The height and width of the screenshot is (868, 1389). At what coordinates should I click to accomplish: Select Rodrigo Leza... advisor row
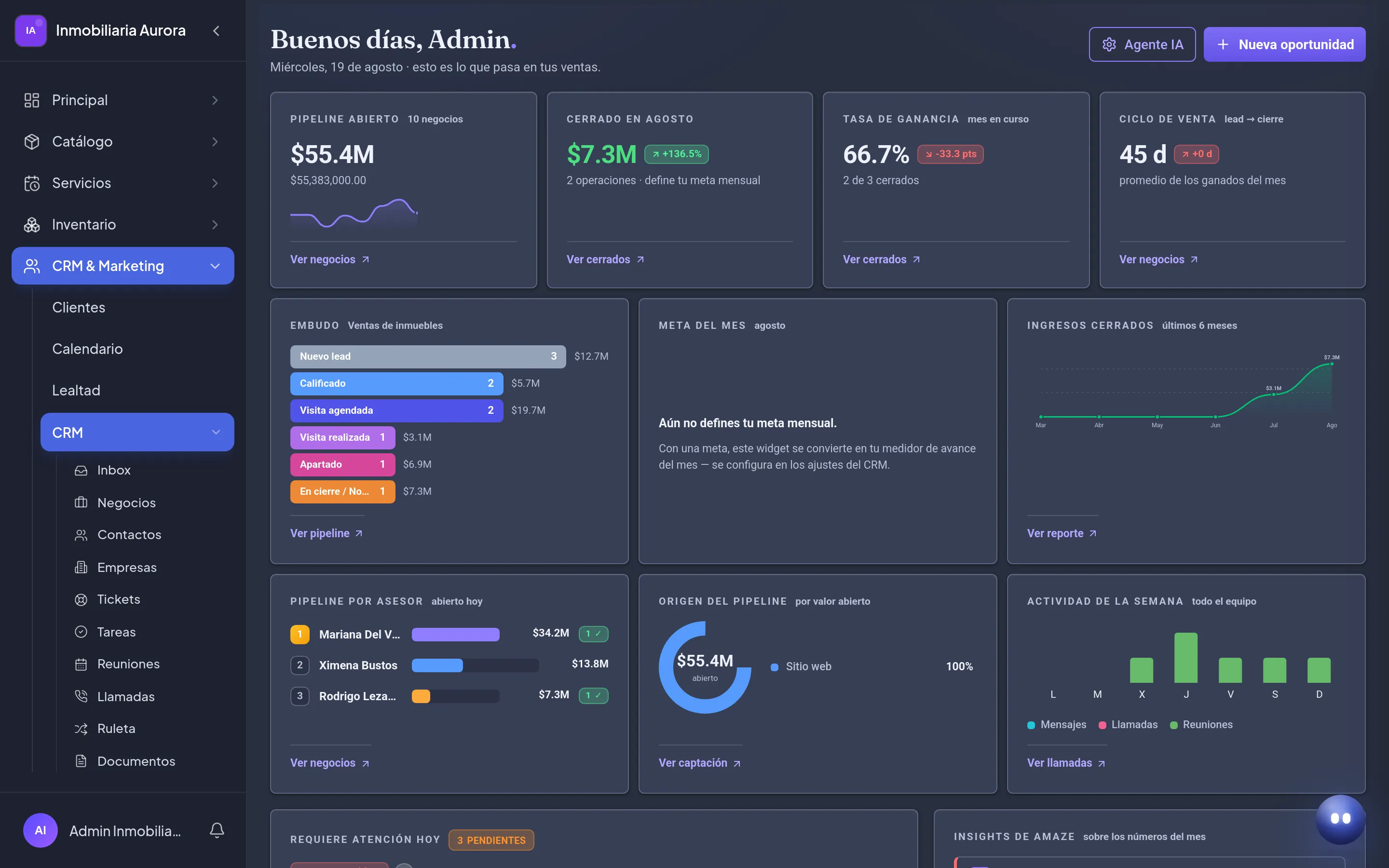point(449,696)
